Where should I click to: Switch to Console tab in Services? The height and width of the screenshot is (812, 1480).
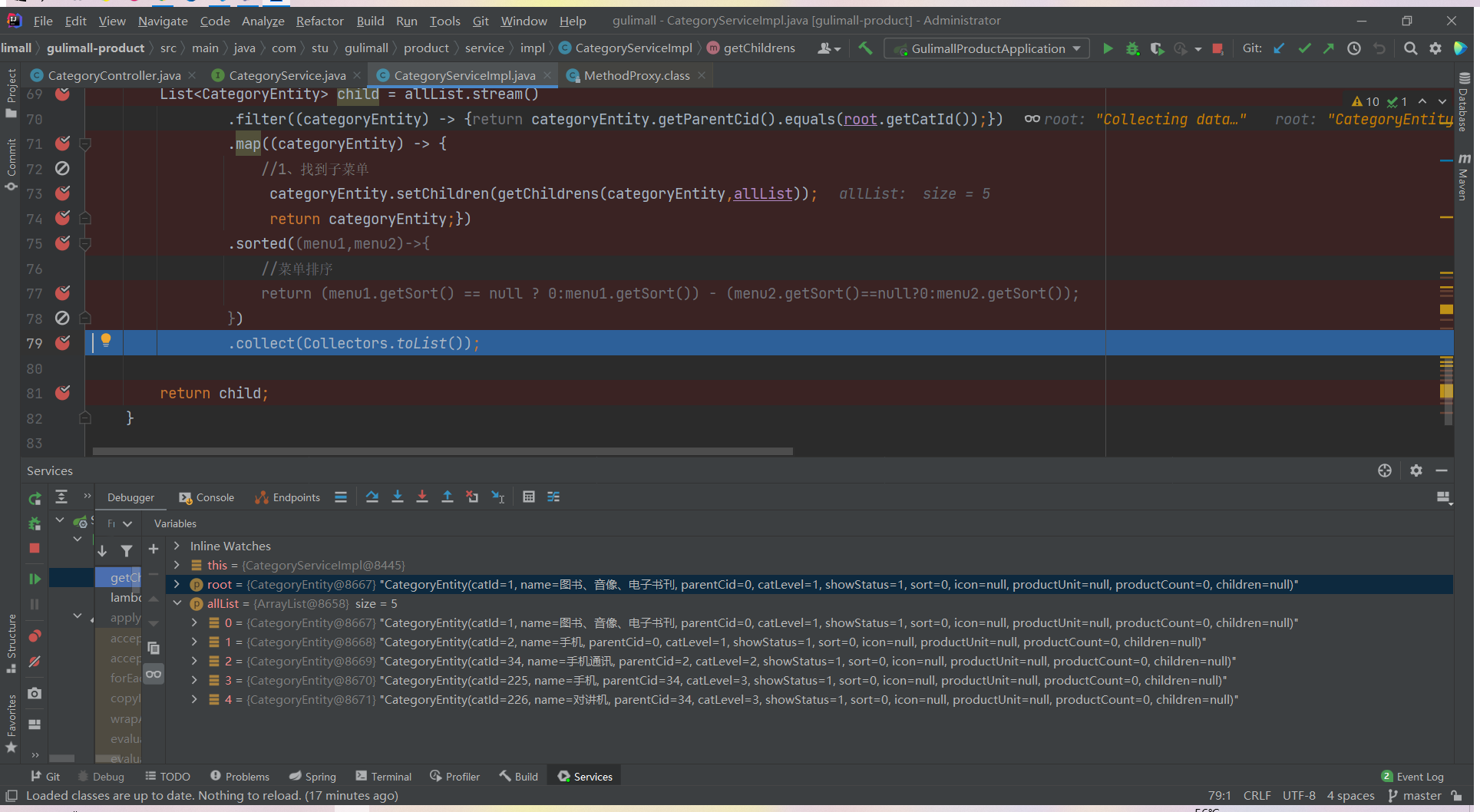(x=206, y=497)
